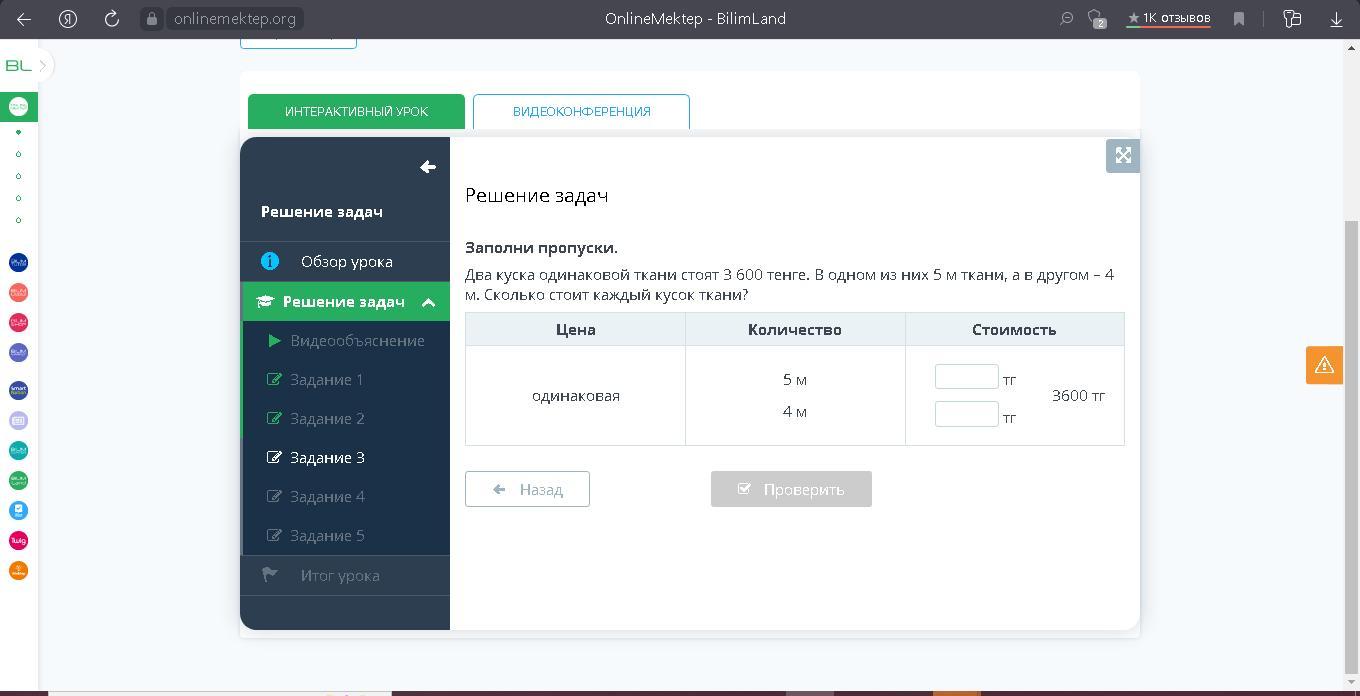Open the protection shield icon with badge 2
This screenshot has height=696, width=1360.
[x=1097, y=18]
